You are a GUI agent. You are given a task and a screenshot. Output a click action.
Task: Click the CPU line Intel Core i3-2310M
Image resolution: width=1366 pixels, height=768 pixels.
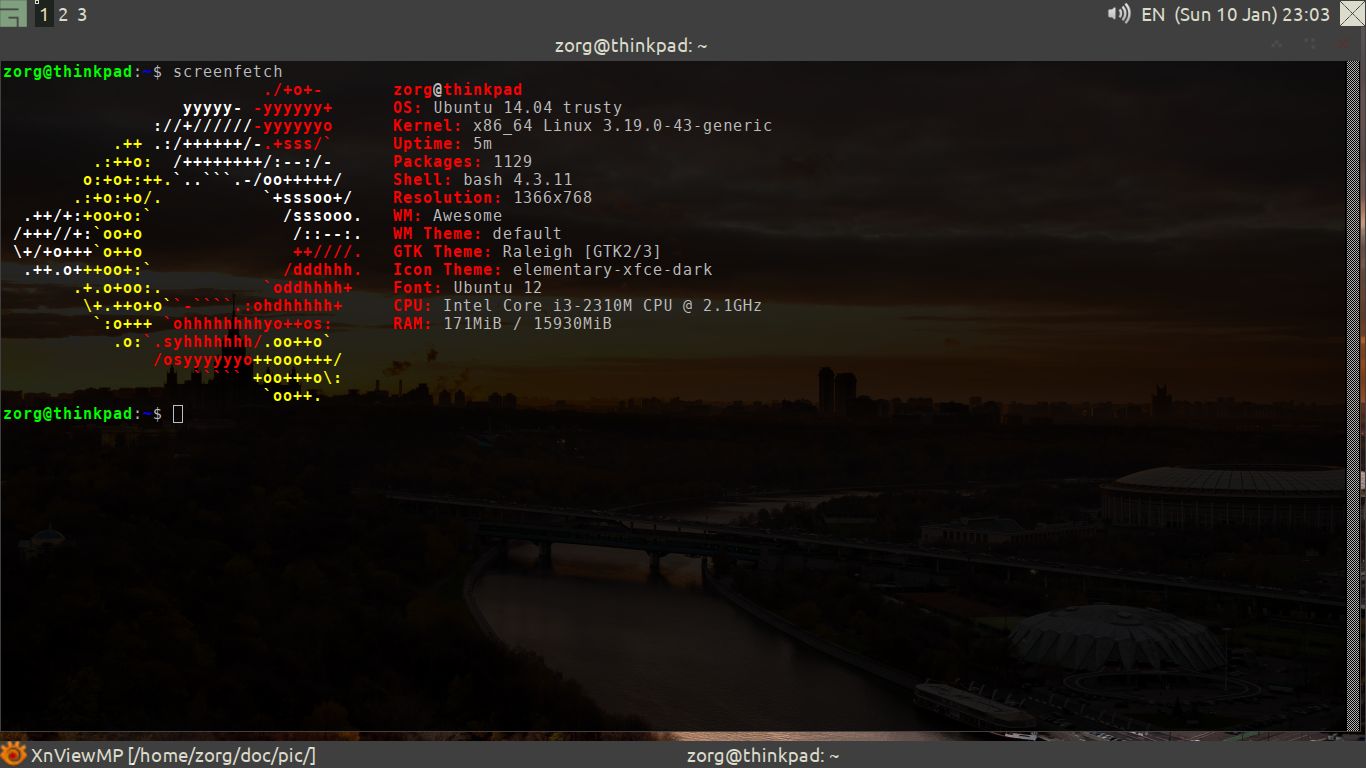coord(577,306)
